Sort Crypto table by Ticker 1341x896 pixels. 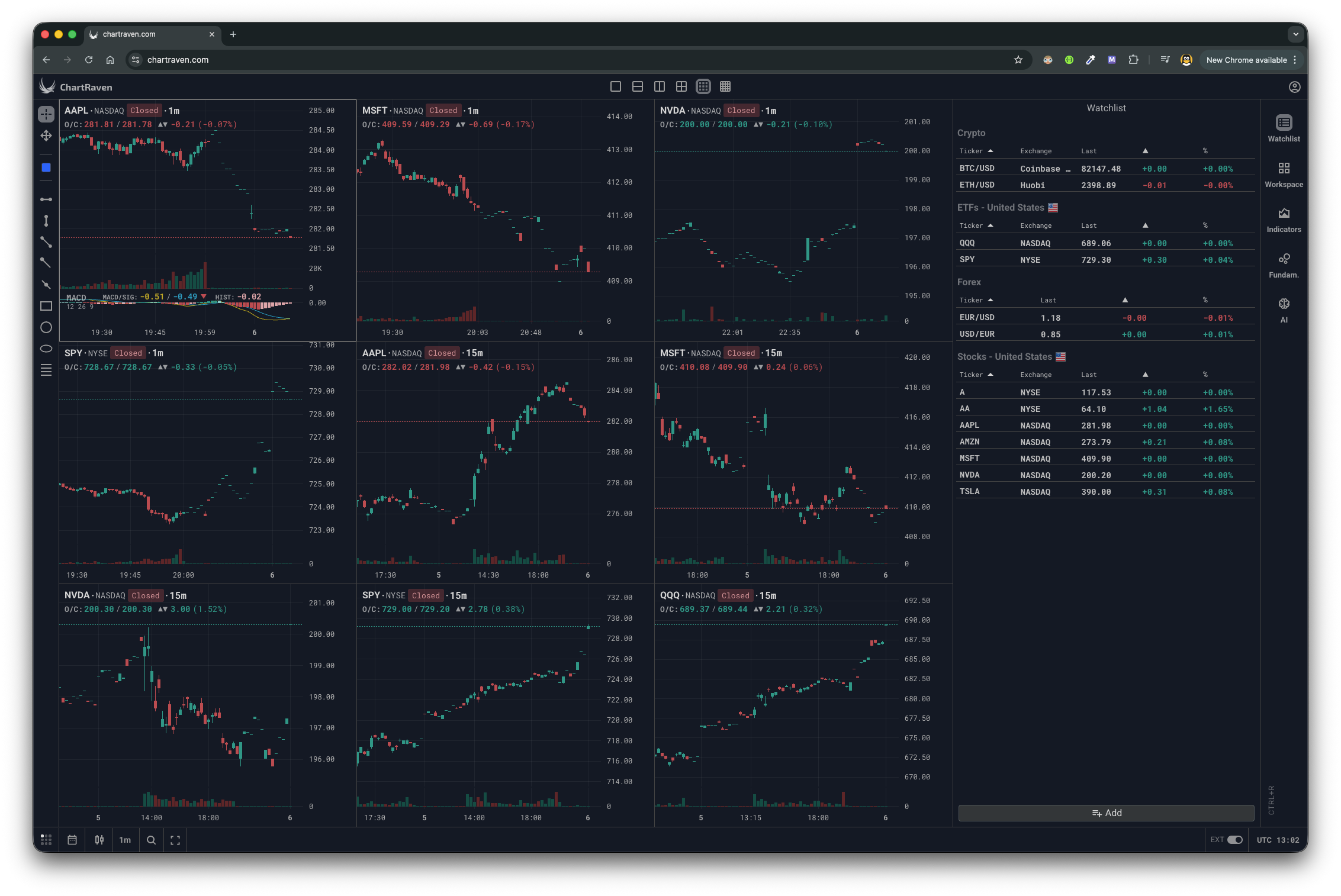[x=976, y=151]
